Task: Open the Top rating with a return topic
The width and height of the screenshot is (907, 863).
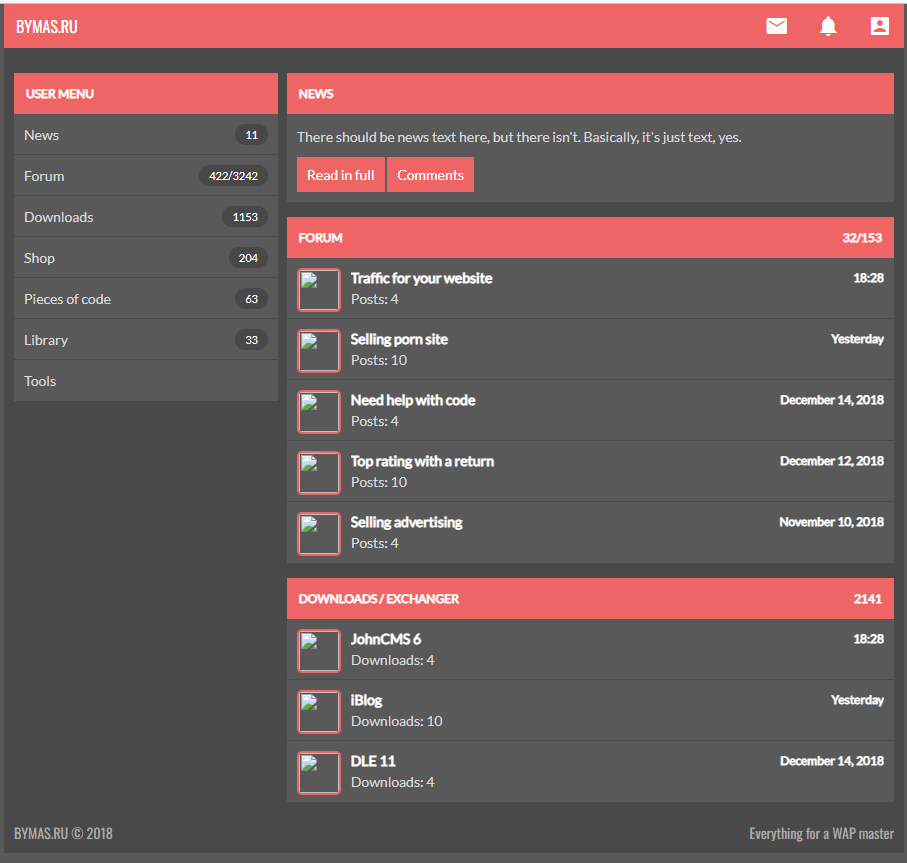Action: pos(422,461)
